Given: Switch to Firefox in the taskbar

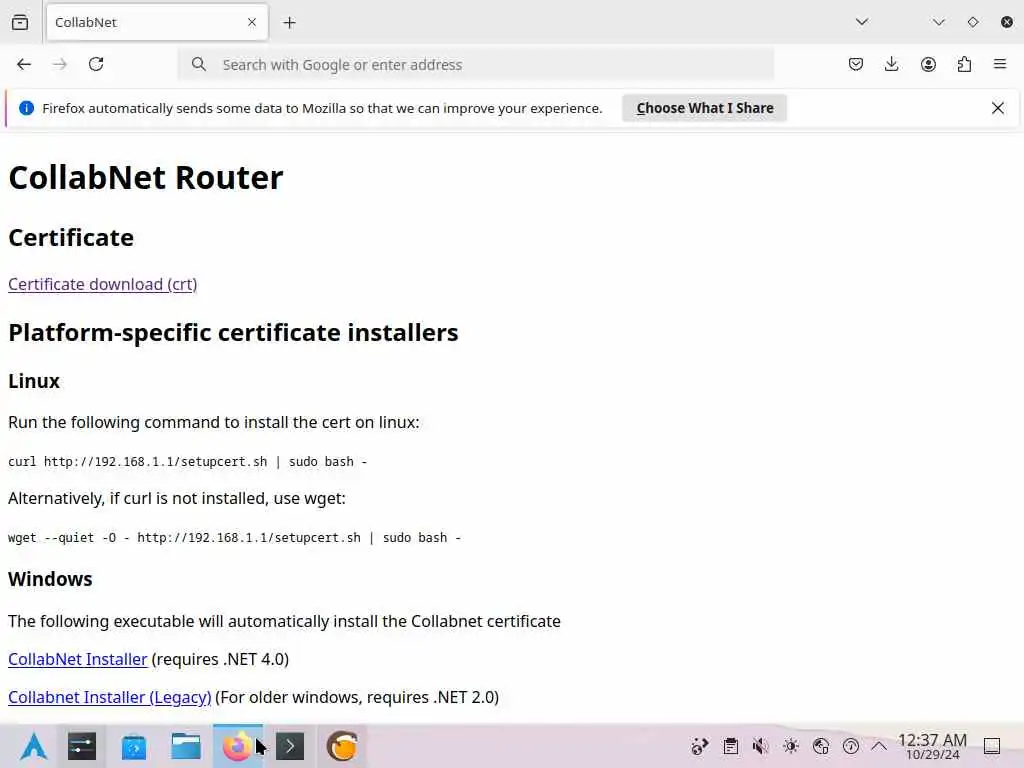Looking at the screenshot, I should point(238,746).
